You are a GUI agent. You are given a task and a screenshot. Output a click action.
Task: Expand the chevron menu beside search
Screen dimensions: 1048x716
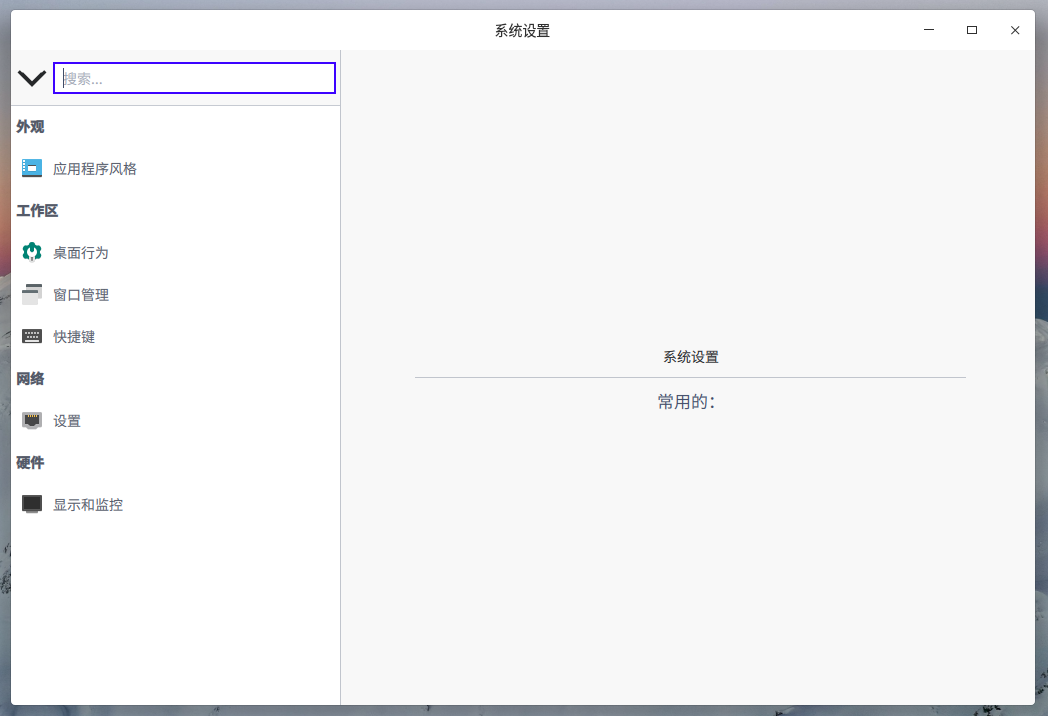click(x=31, y=78)
